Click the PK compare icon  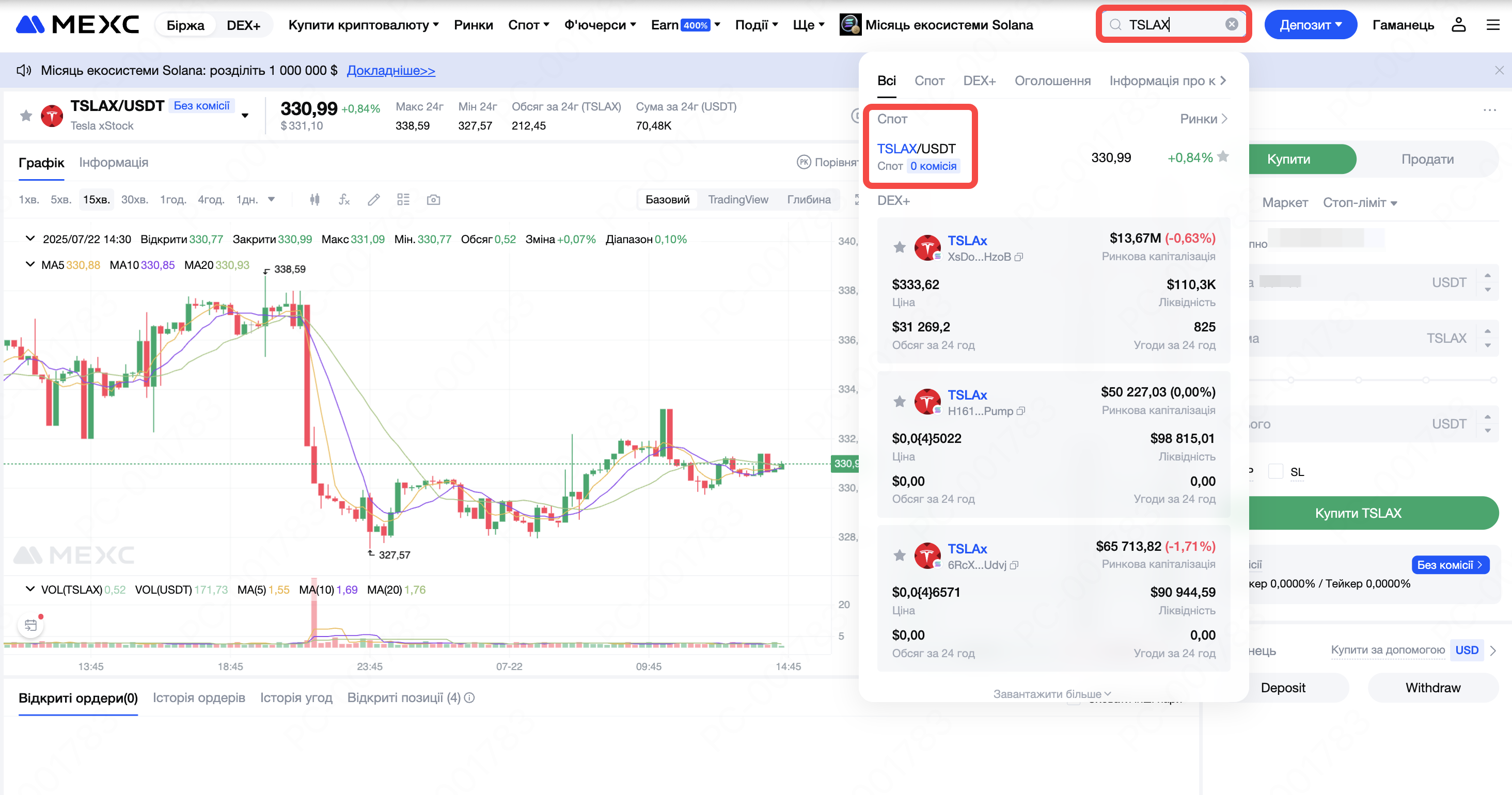tap(804, 162)
